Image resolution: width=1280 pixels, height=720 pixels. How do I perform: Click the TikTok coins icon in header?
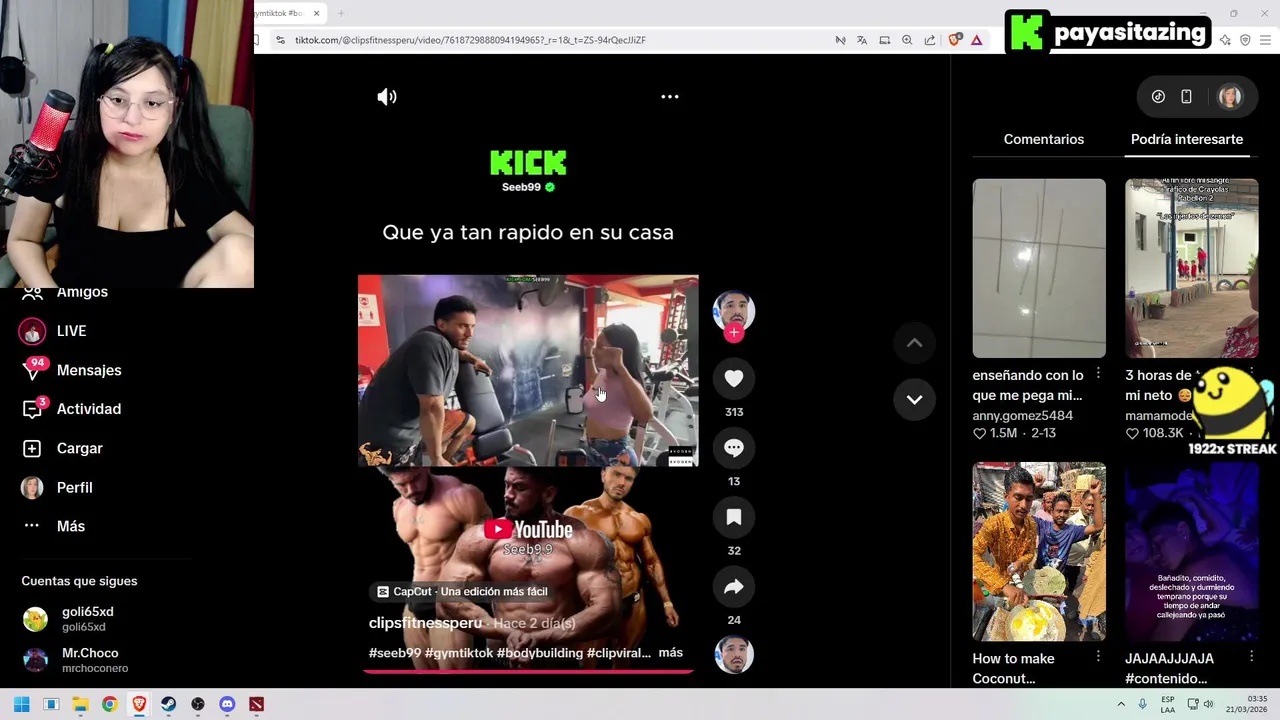[1158, 97]
